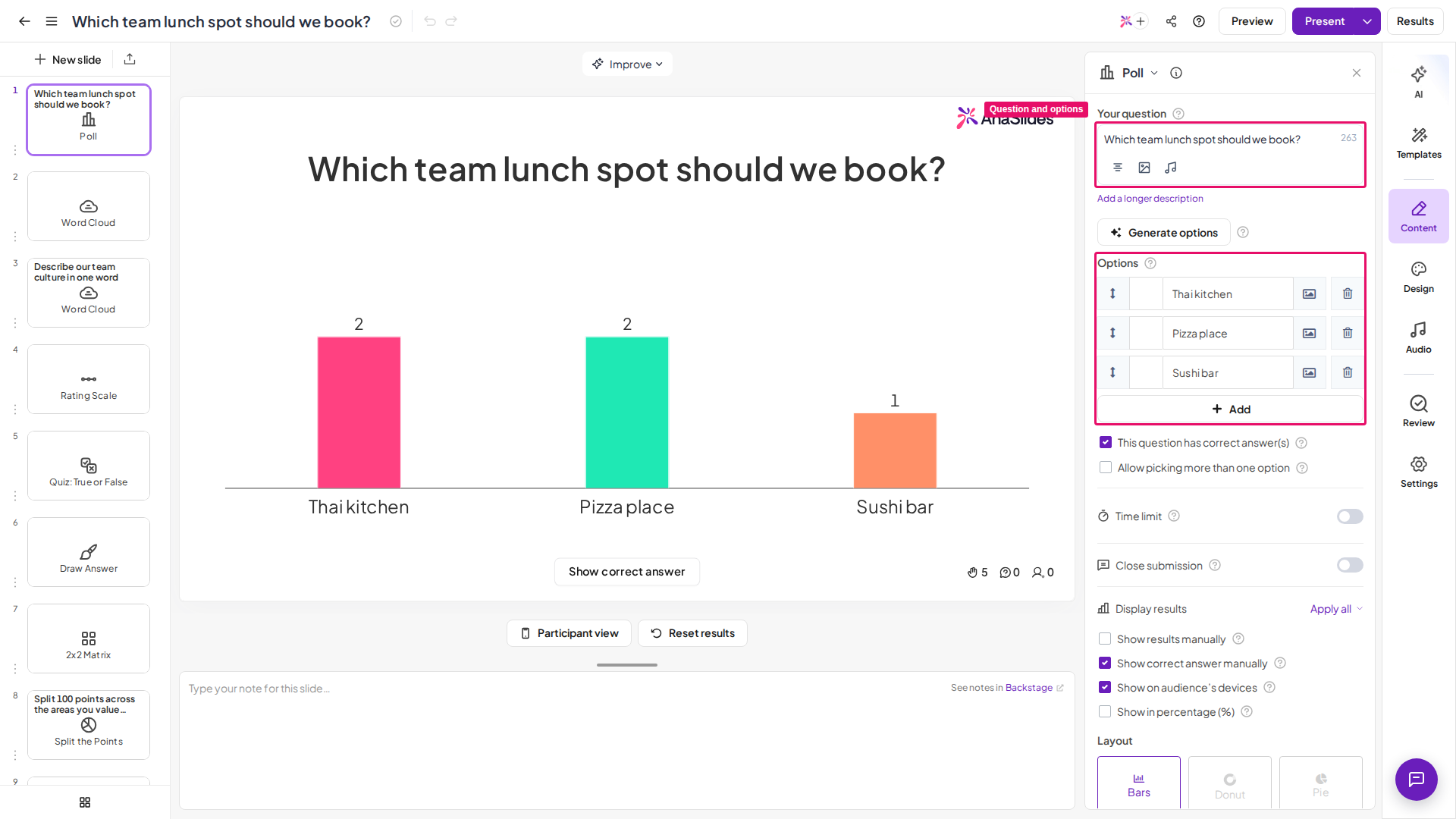Open the Improve dropdown
The image size is (1456, 819).
[627, 64]
